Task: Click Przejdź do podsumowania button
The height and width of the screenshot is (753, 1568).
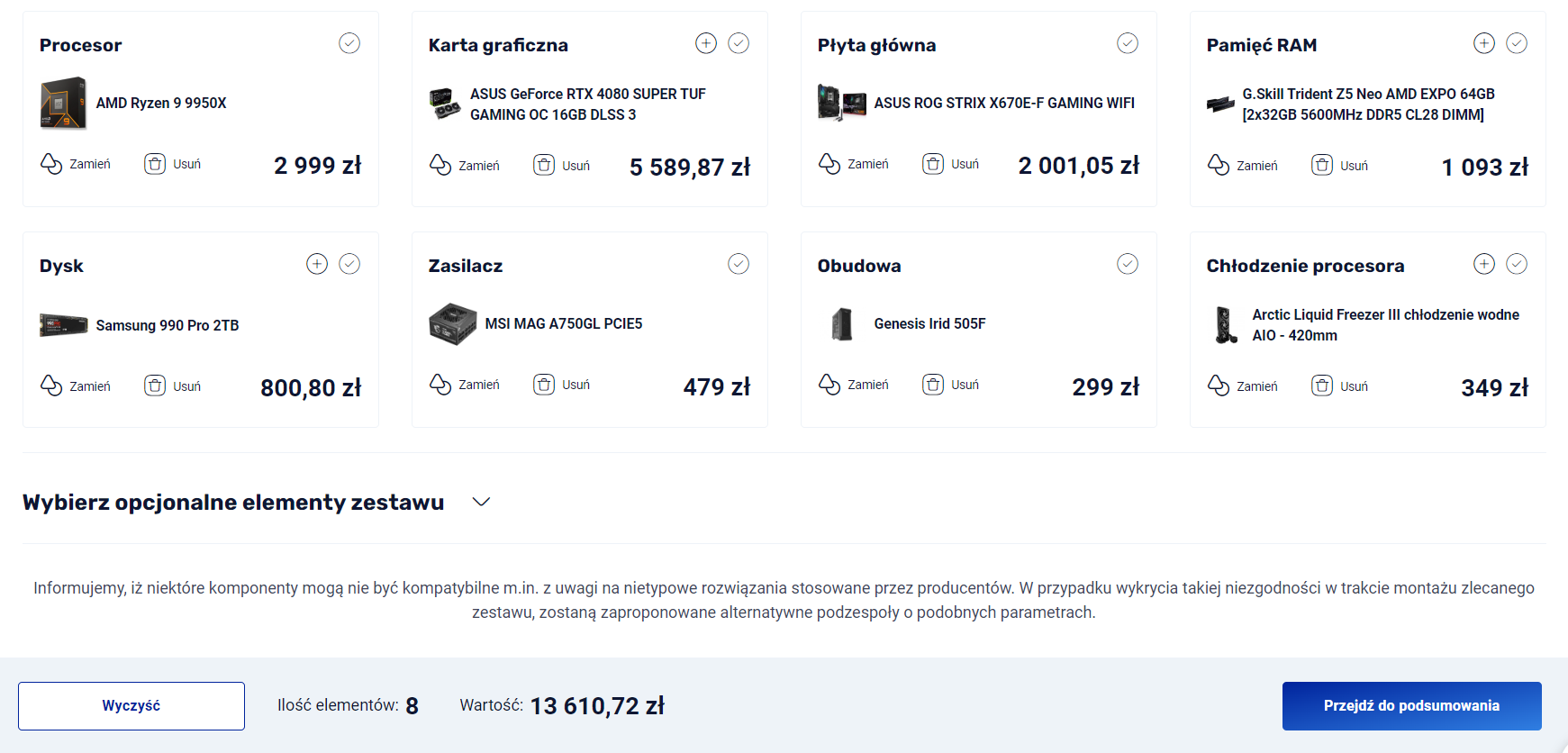Action: click(x=1412, y=706)
